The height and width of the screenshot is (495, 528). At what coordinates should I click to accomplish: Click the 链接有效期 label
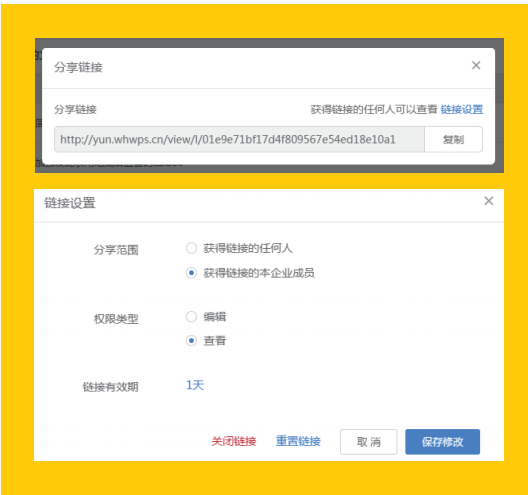point(110,387)
